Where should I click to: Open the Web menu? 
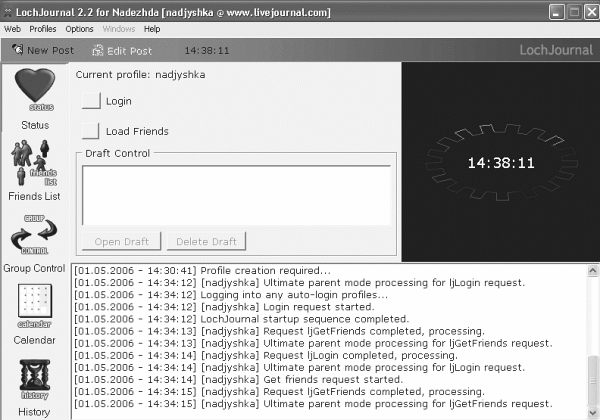(12, 29)
